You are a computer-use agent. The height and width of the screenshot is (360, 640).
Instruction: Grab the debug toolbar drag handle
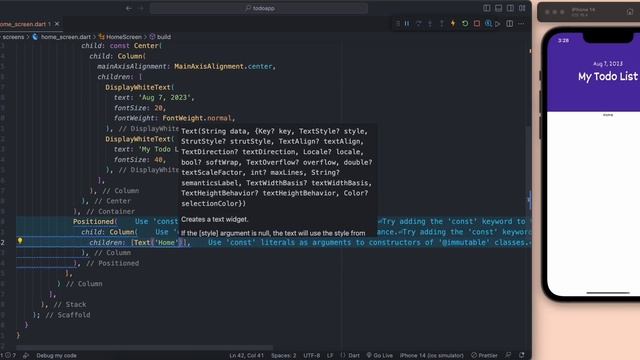pyautogui.click(x=398, y=24)
